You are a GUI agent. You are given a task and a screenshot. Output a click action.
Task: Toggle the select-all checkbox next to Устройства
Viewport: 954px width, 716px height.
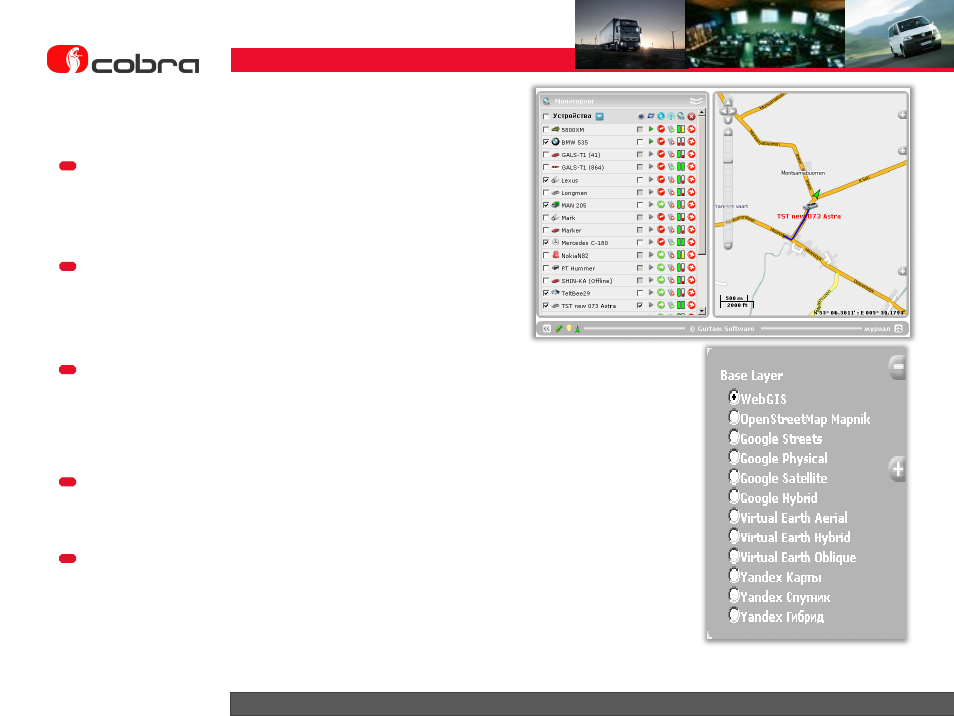546,116
